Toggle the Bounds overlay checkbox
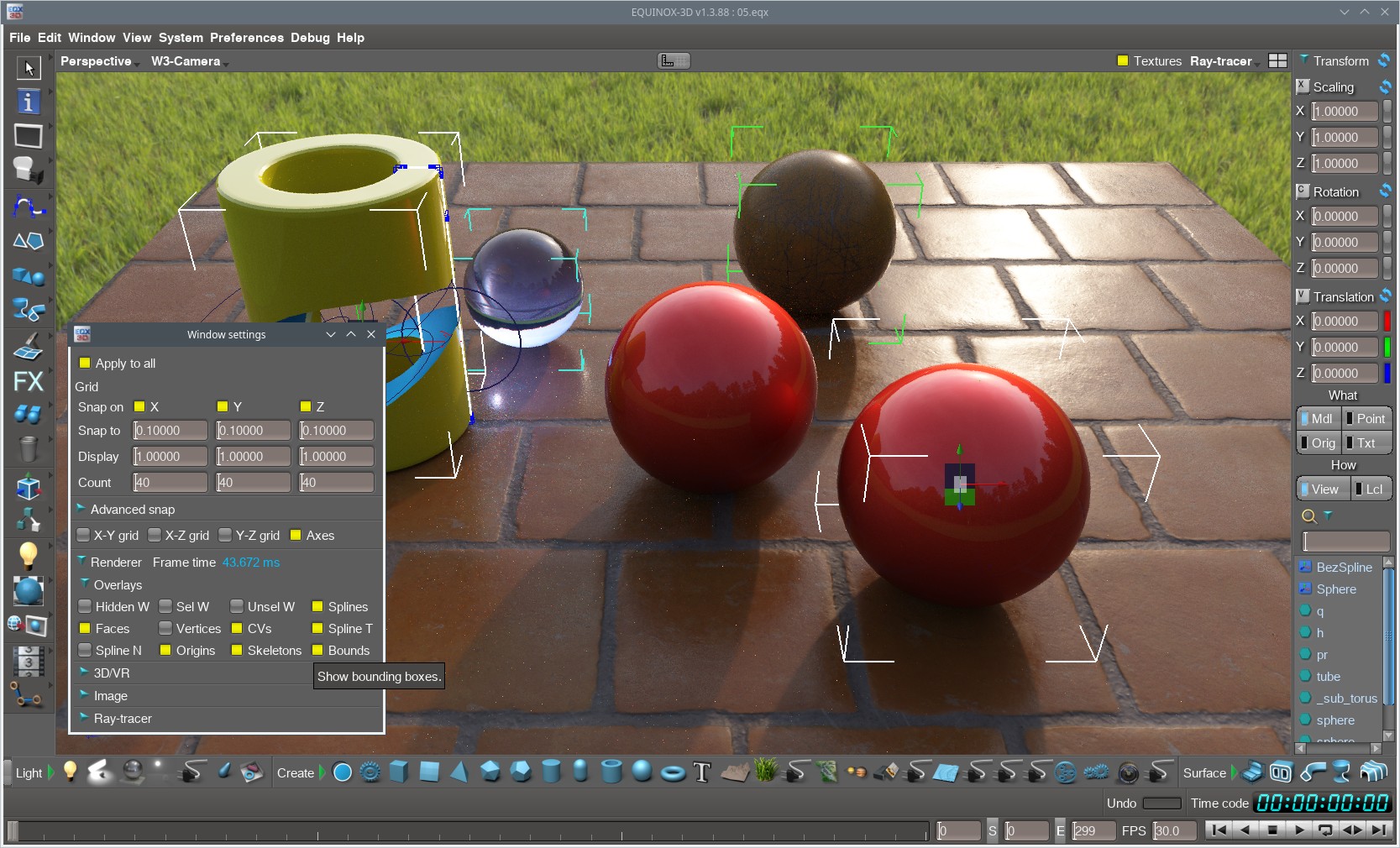Viewport: 1400px width, 848px height. [318, 651]
